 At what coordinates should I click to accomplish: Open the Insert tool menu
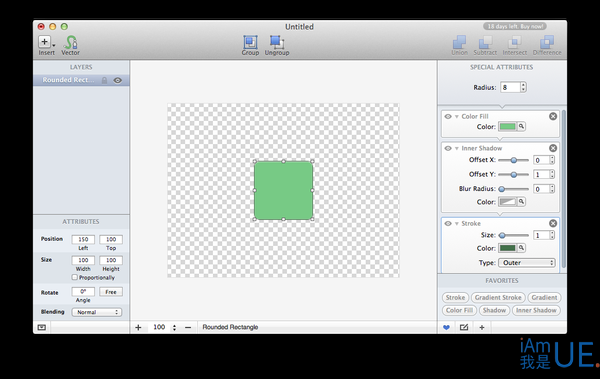(x=46, y=45)
